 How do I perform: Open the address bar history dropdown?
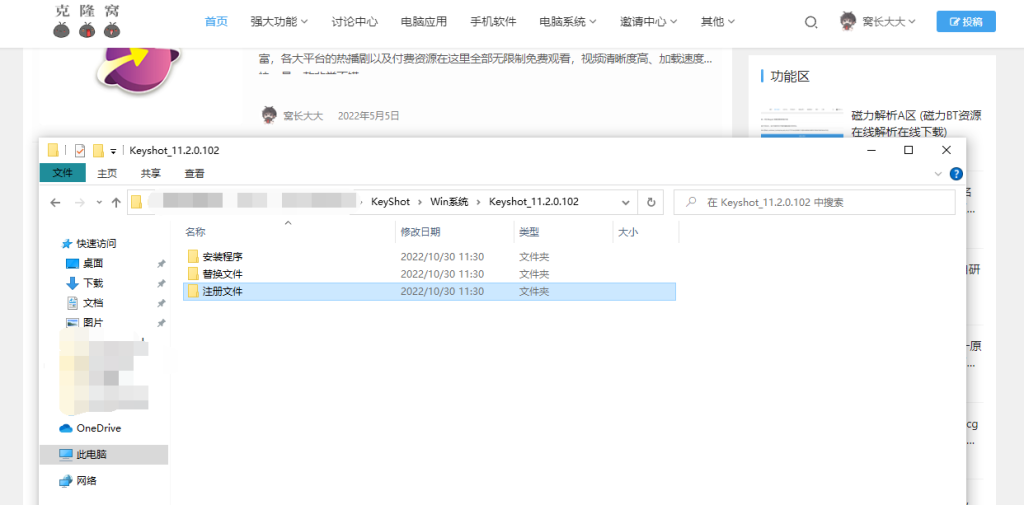tap(625, 202)
